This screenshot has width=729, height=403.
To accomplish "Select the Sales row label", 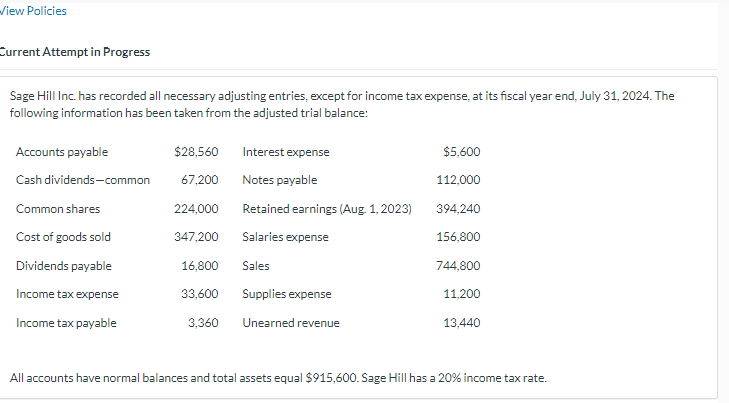I will coord(256,266).
